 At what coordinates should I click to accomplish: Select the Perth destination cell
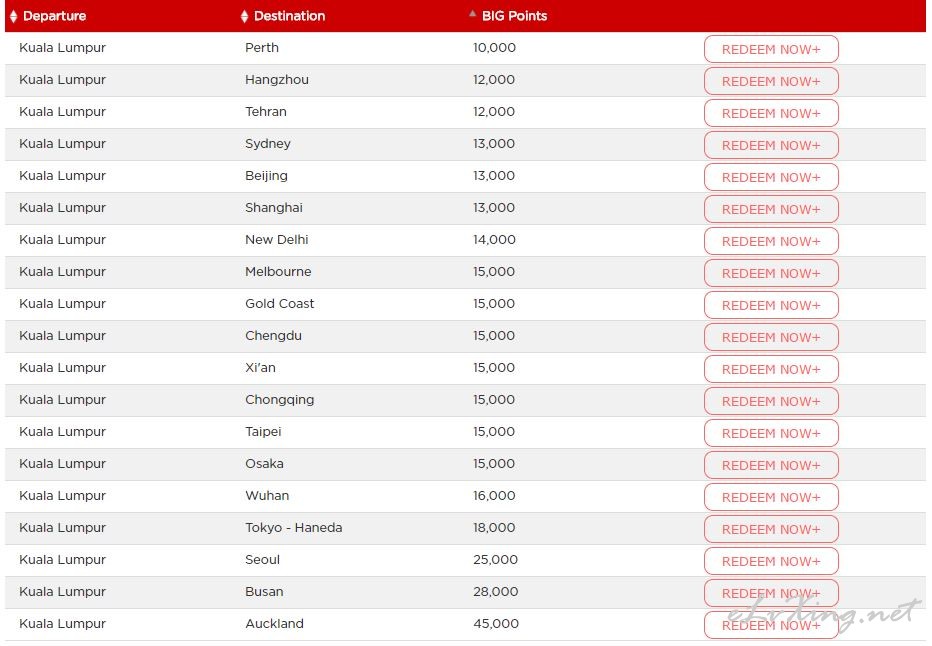click(262, 48)
